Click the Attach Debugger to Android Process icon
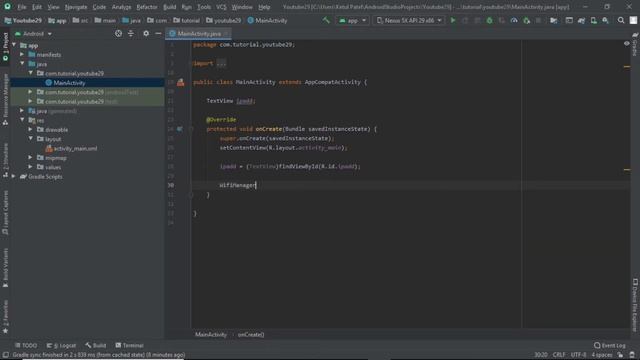Viewport: 640px width, 360px height. pyautogui.click(x=527, y=20)
